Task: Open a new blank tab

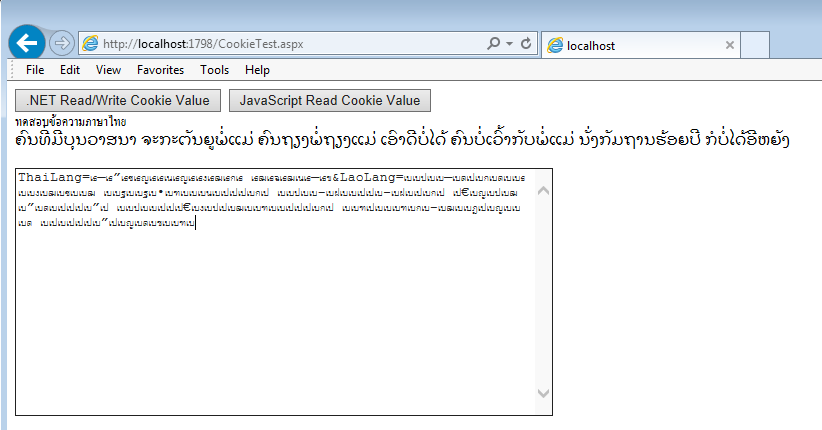Action: click(x=755, y=45)
